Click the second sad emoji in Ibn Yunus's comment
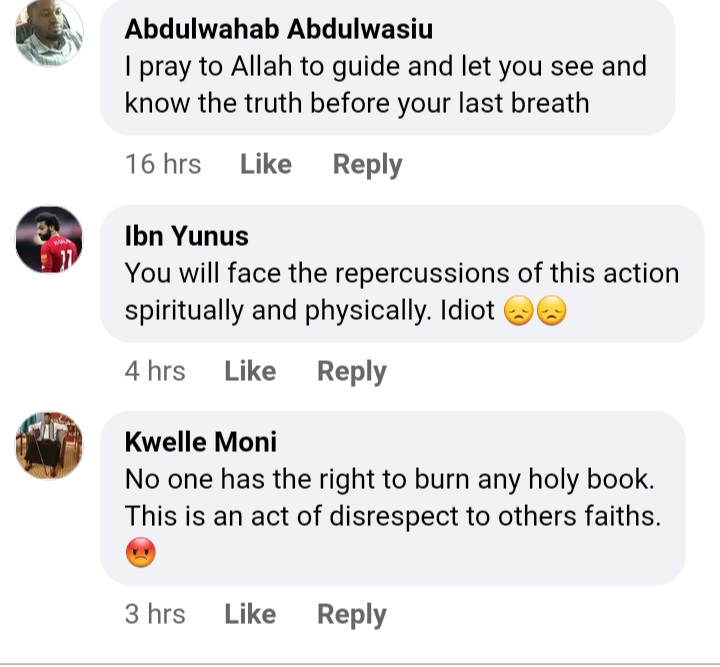 click(x=551, y=312)
